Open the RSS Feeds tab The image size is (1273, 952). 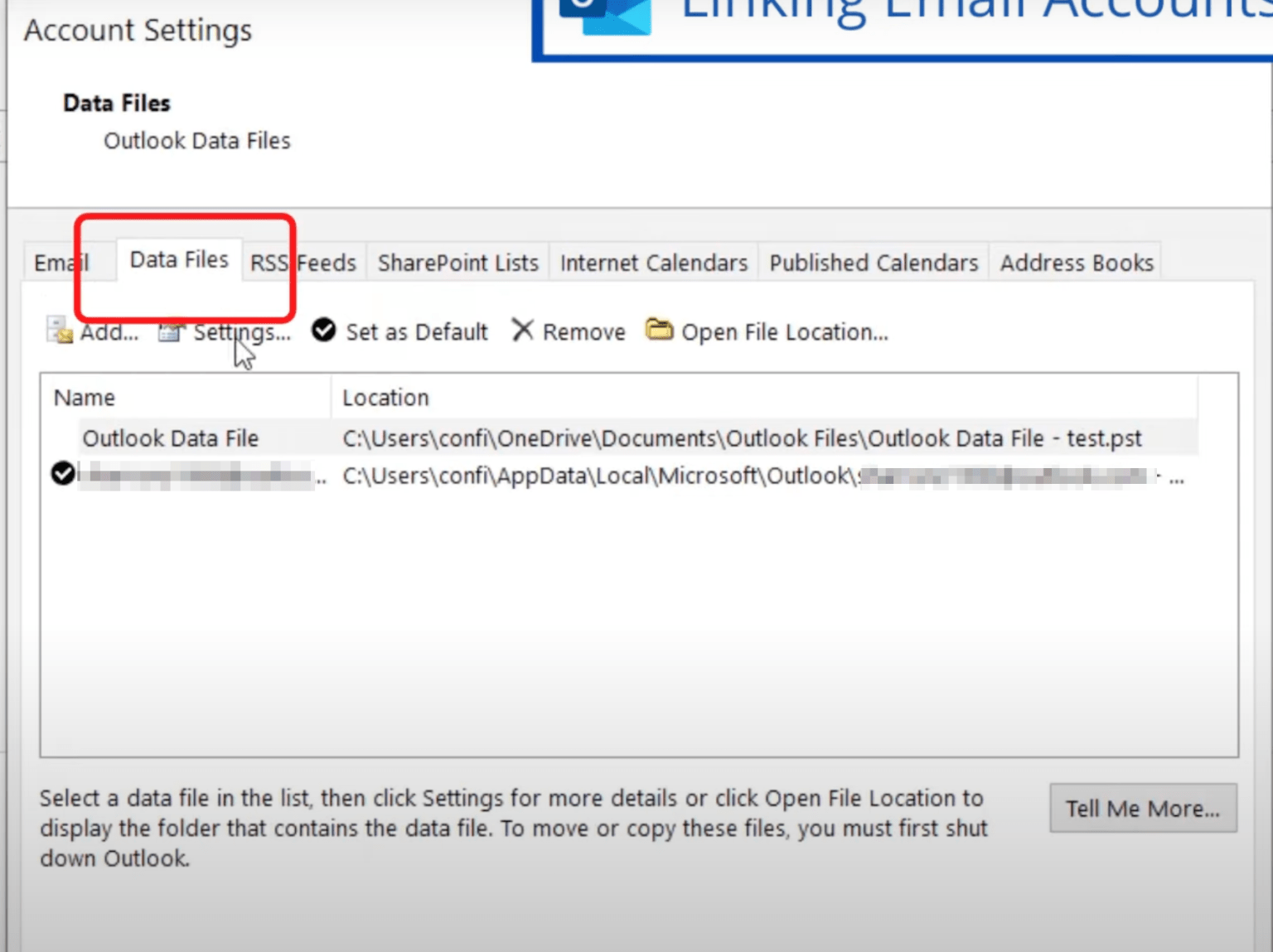click(x=303, y=262)
